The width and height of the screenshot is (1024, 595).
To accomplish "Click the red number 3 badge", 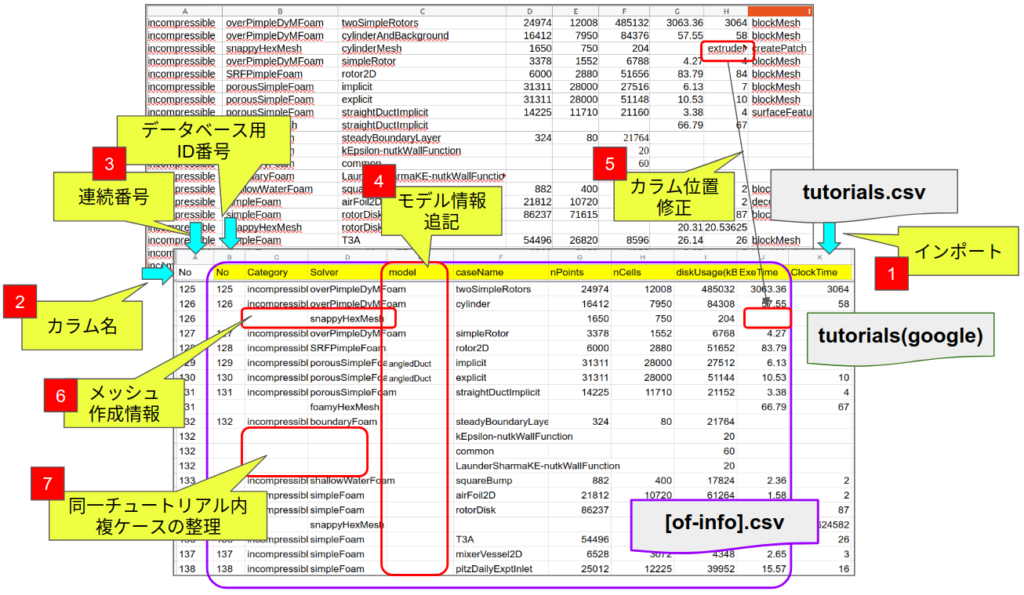I will pyautogui.click(x=106, y=164).
